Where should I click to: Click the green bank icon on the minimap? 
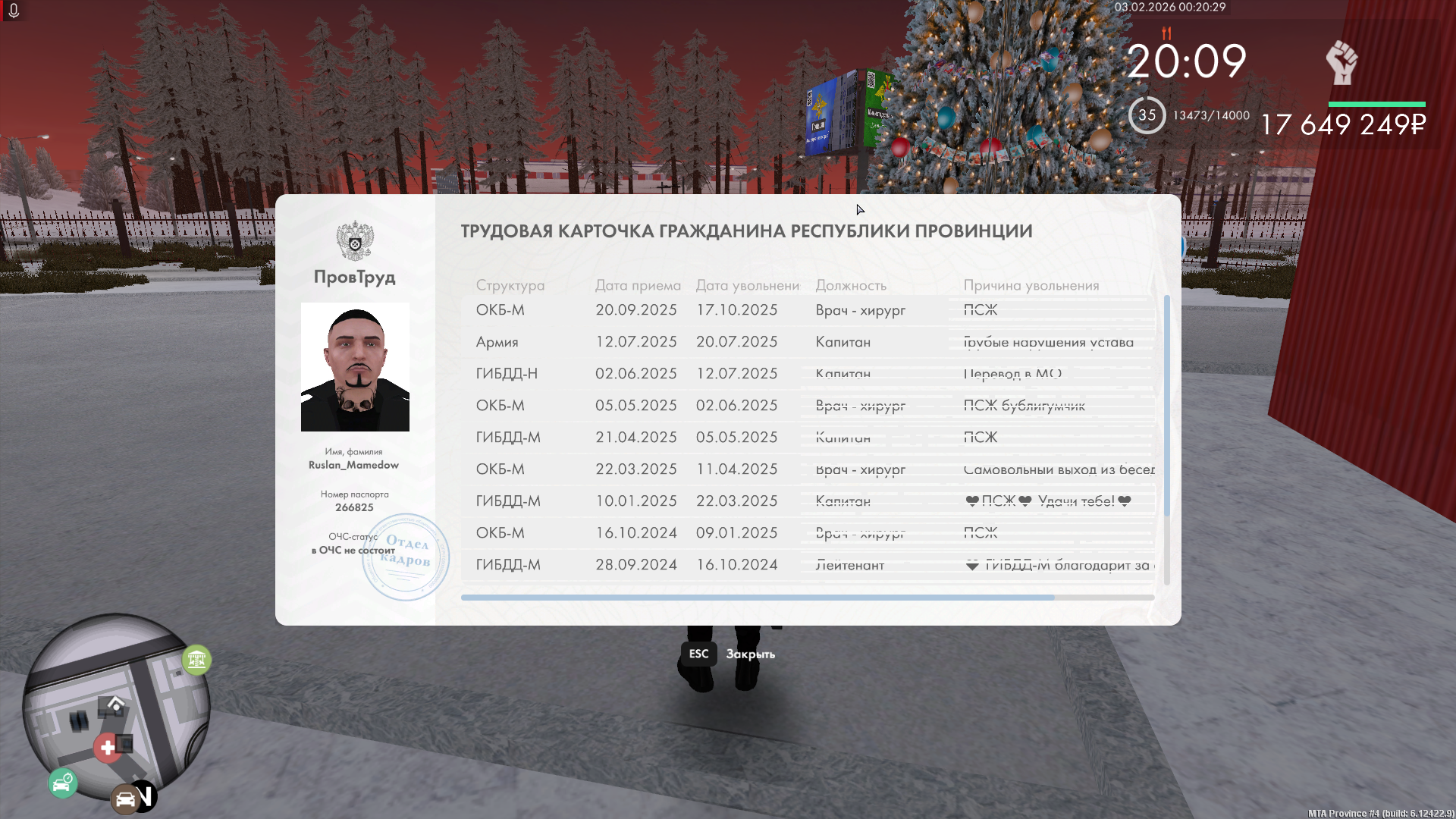[x=196, y=660]
